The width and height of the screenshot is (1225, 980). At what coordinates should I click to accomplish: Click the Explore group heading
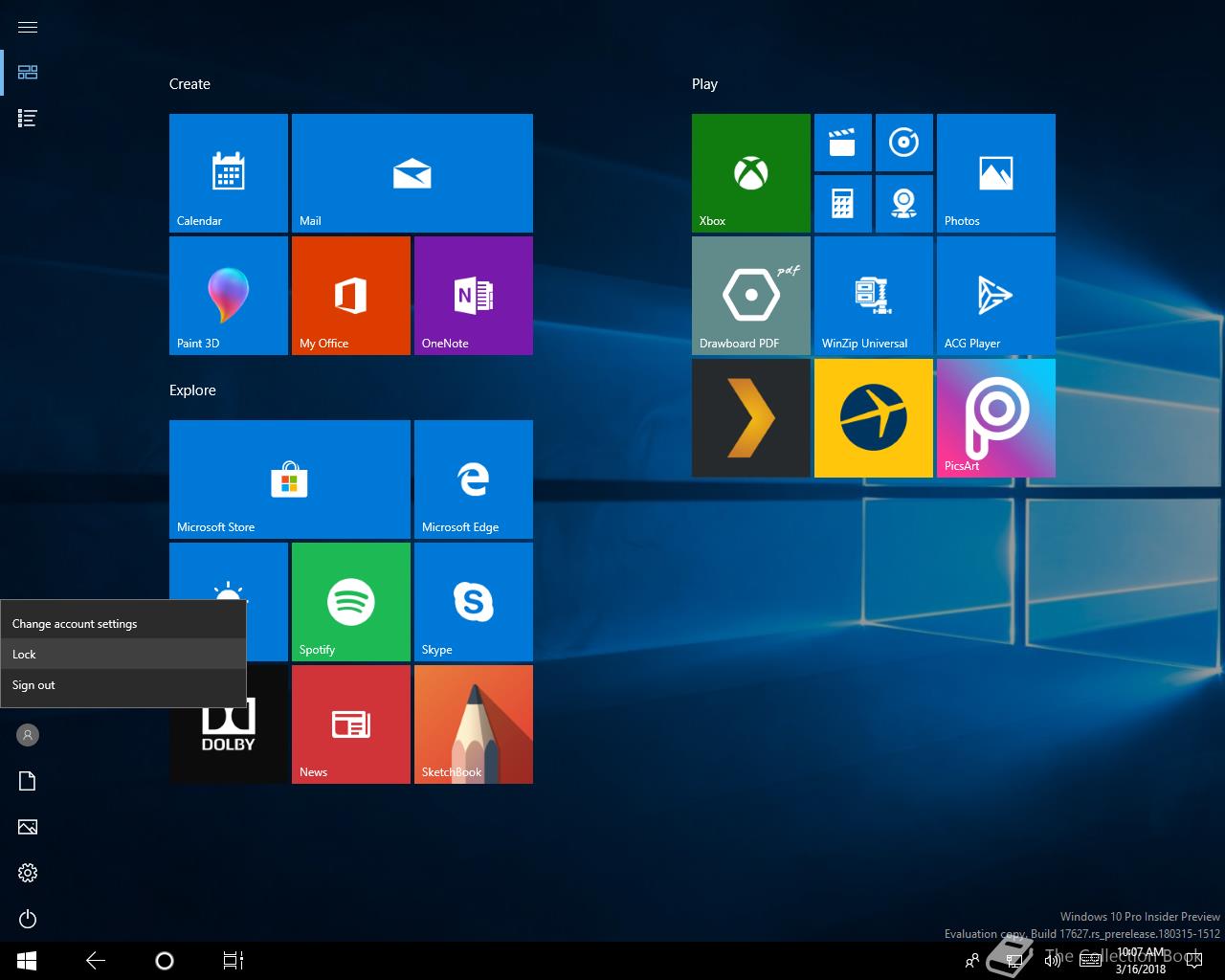[x=192, y=390]
